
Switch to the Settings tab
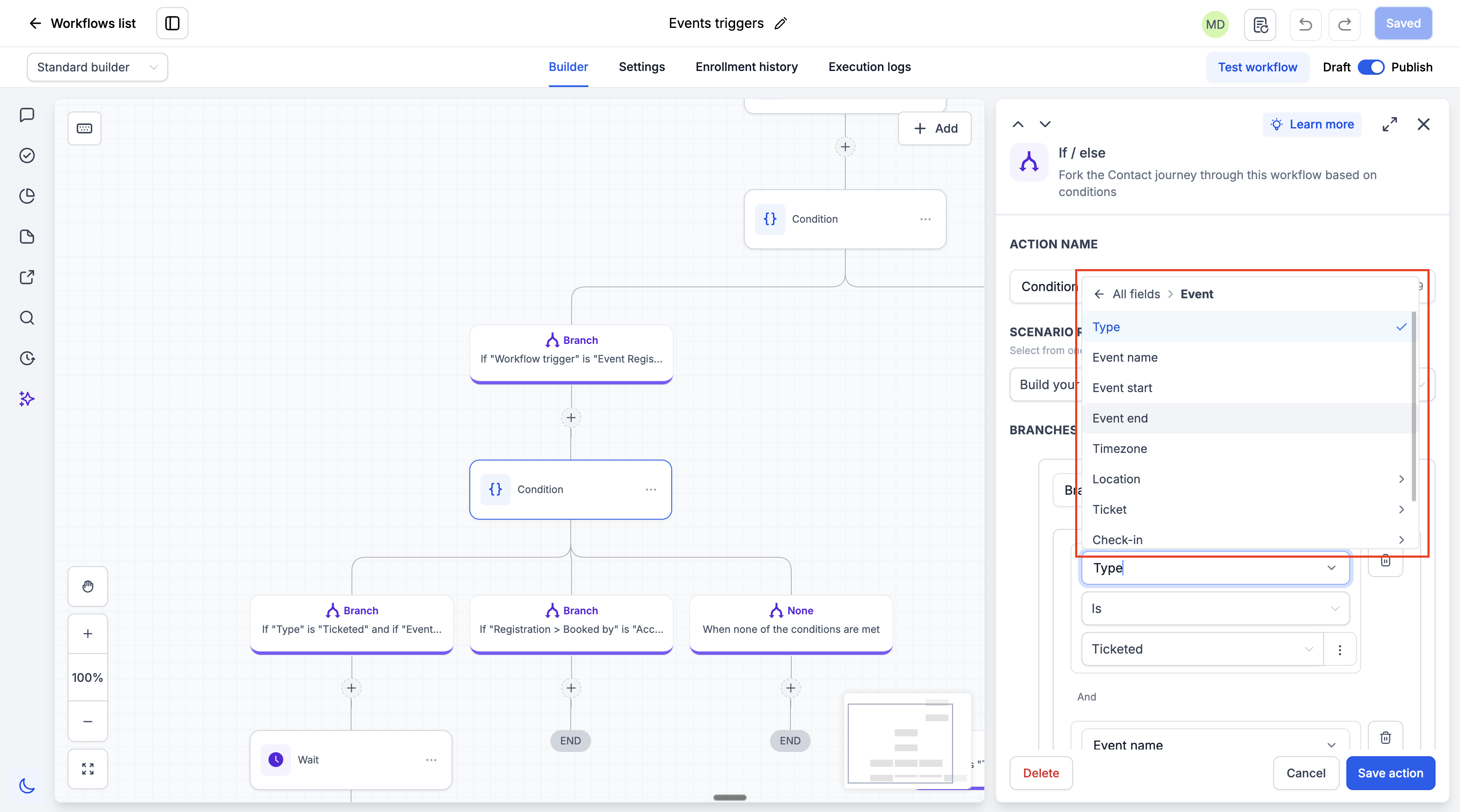[642, 67]
